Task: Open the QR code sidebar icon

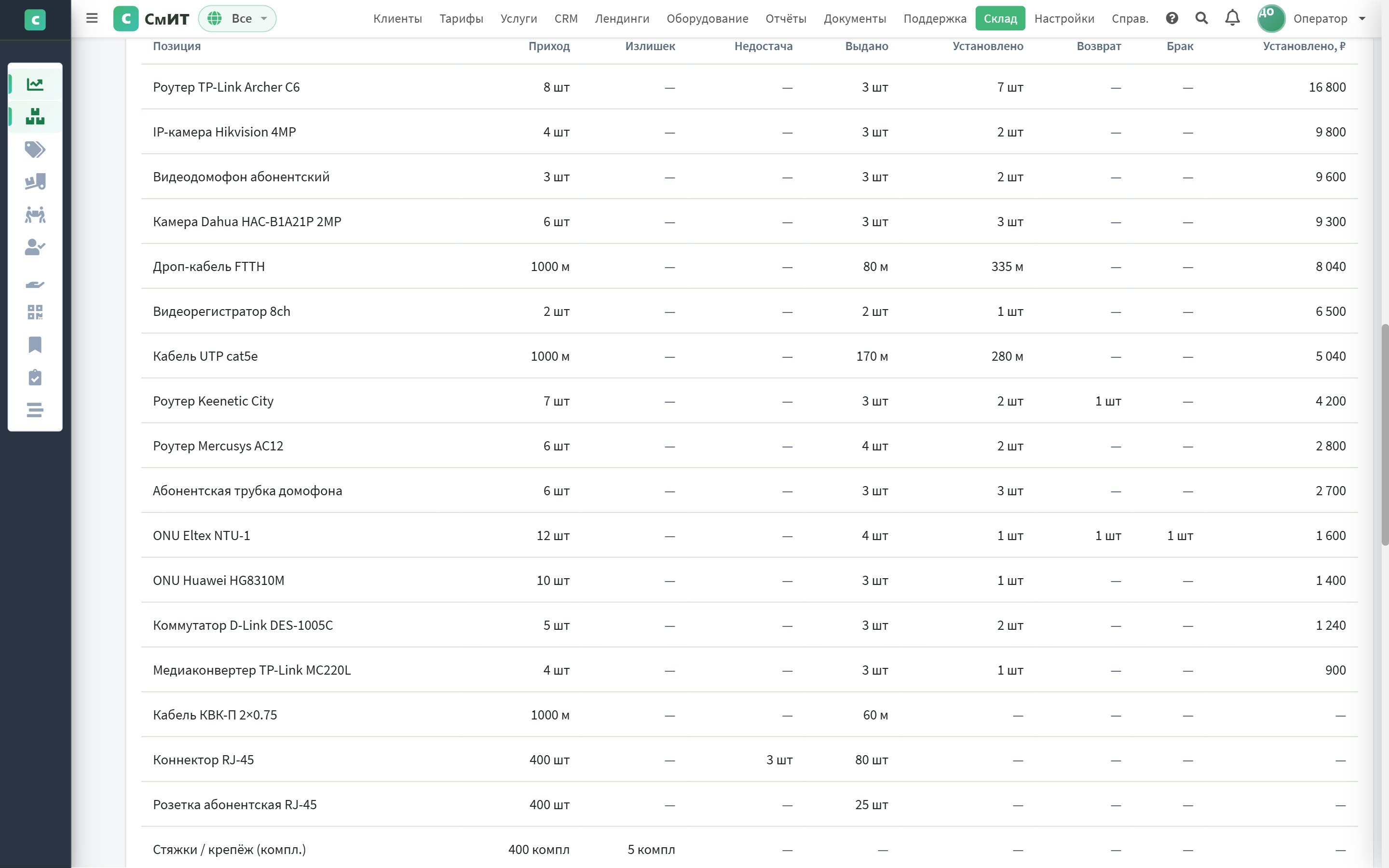Action: click(x=35, y=312)
